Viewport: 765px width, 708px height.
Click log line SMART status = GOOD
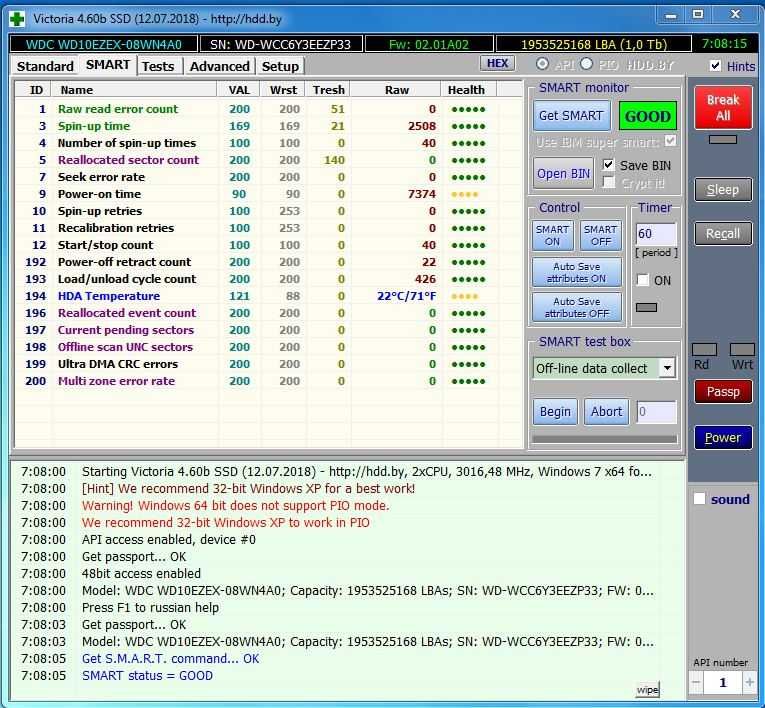point(147,675)
